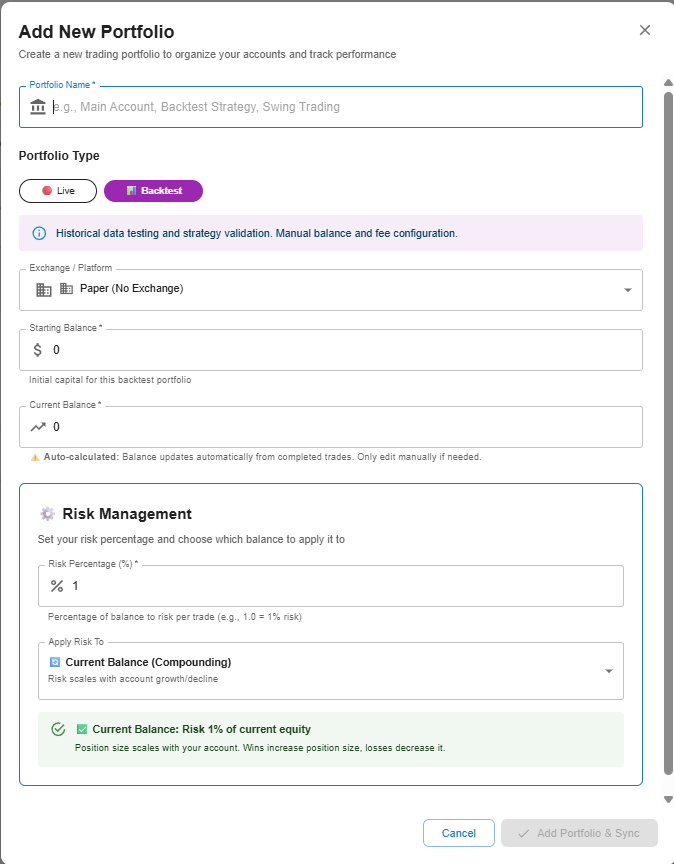Viewport: 674px width, 864px height.
Task: Select the Backtest portfolio type
Action: click(153, 191)
